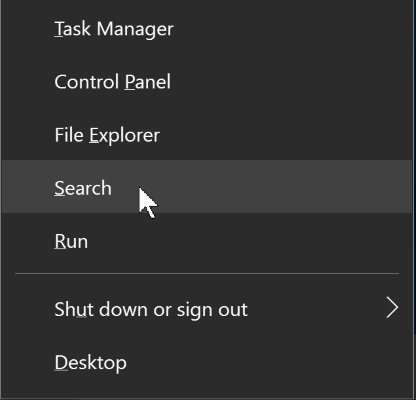Select the highlighted Search entry

click(207, 186)
